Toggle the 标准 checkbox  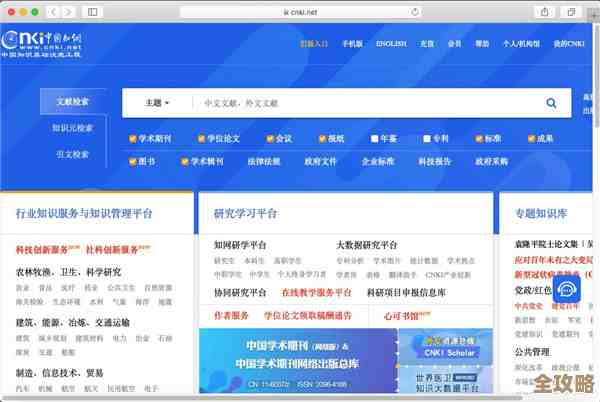point(479,139)
